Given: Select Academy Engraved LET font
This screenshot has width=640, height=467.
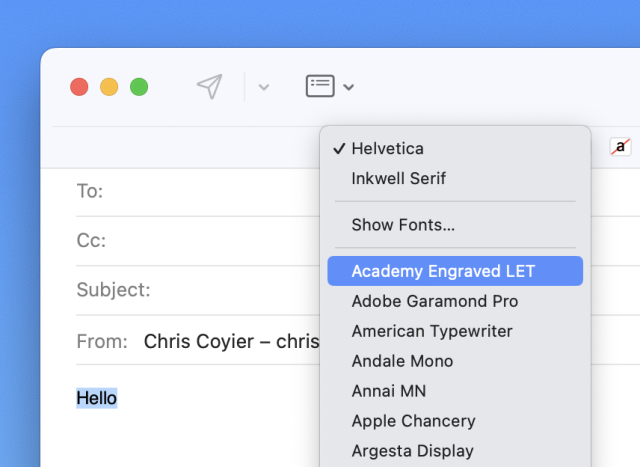Looking at the screenshot, I should 443,271.
